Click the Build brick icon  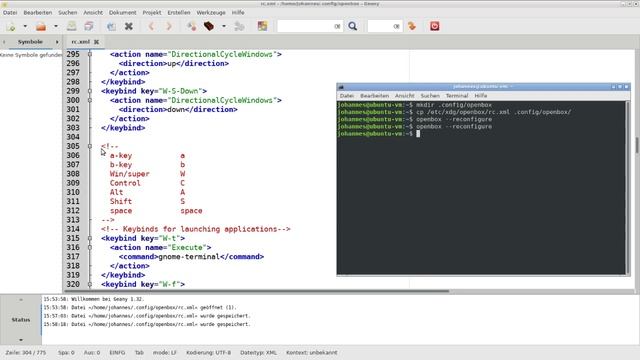(x=209, y=27)
